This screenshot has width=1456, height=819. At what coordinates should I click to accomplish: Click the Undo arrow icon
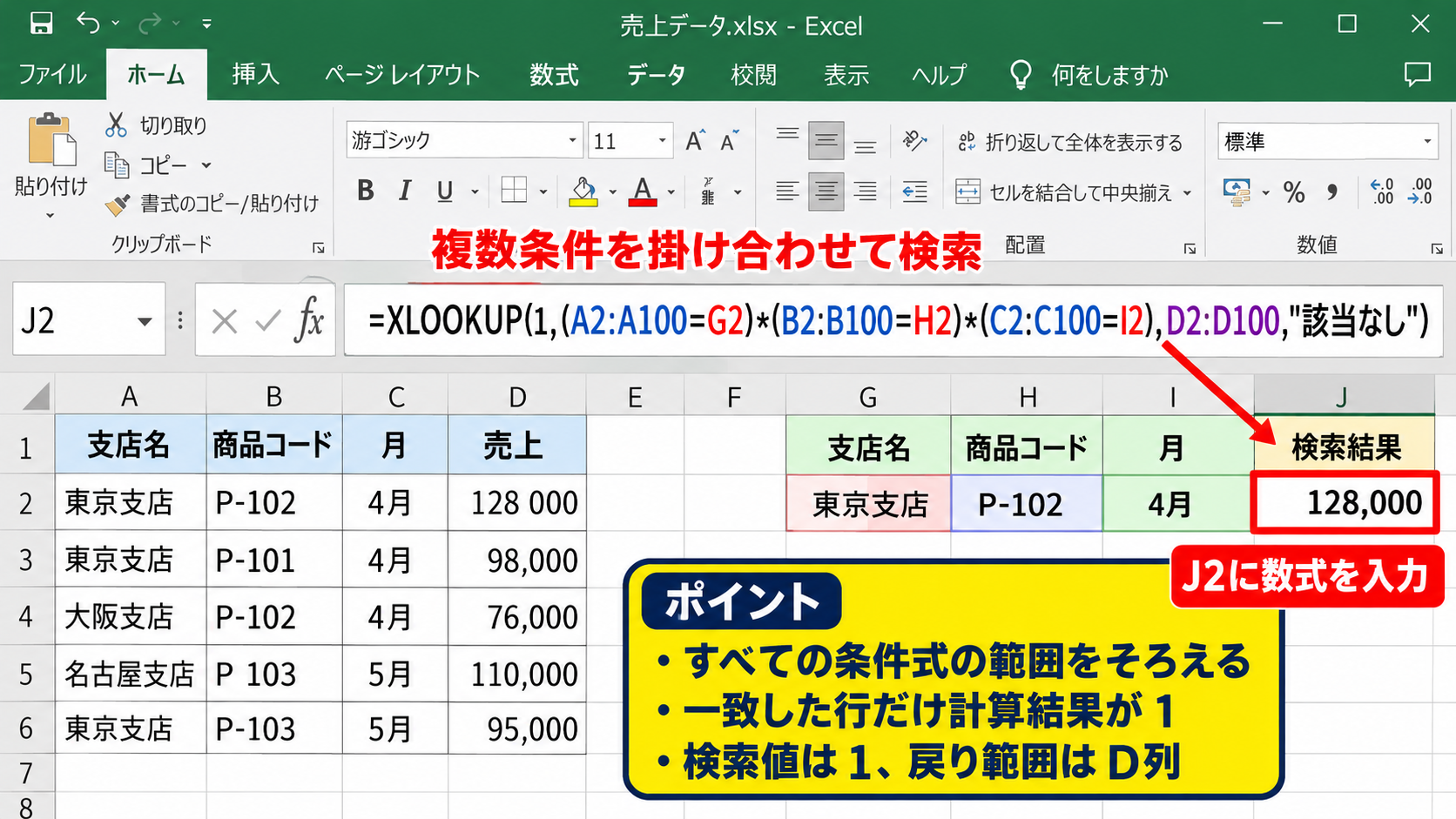point(88,23)
